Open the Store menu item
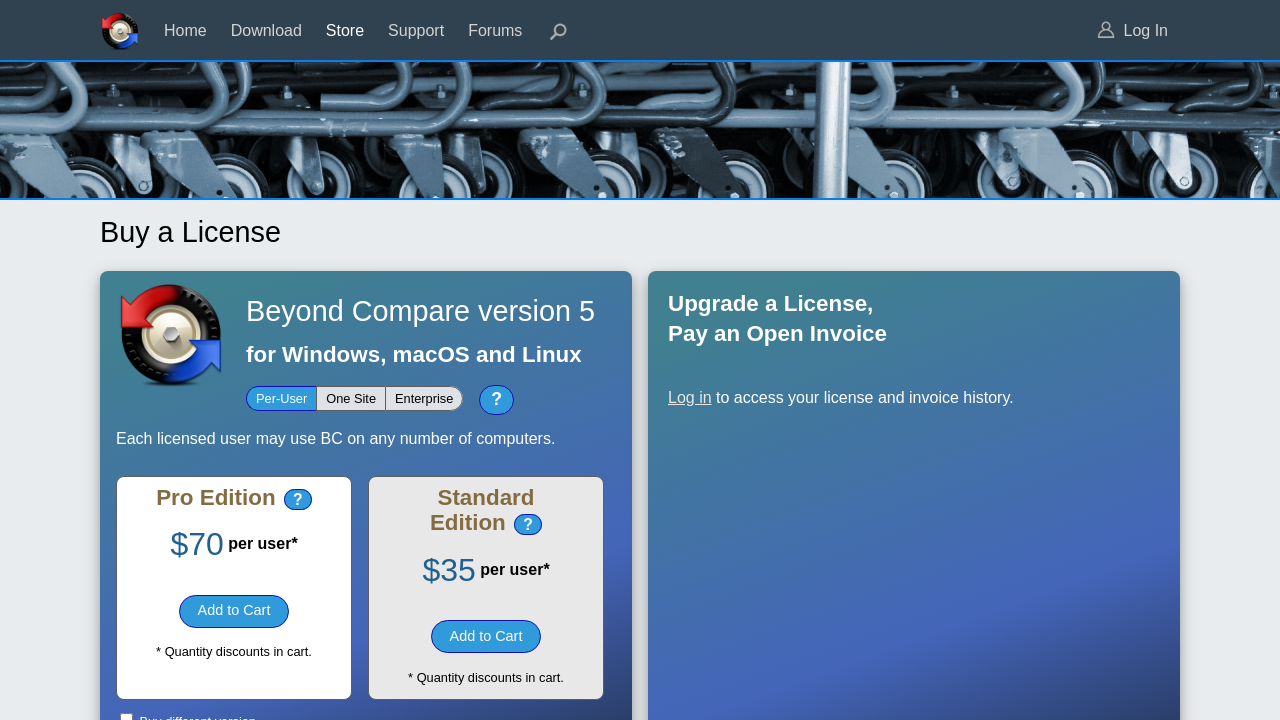The width and height of the screenshot is (1280, 720). tap(345, 31)
